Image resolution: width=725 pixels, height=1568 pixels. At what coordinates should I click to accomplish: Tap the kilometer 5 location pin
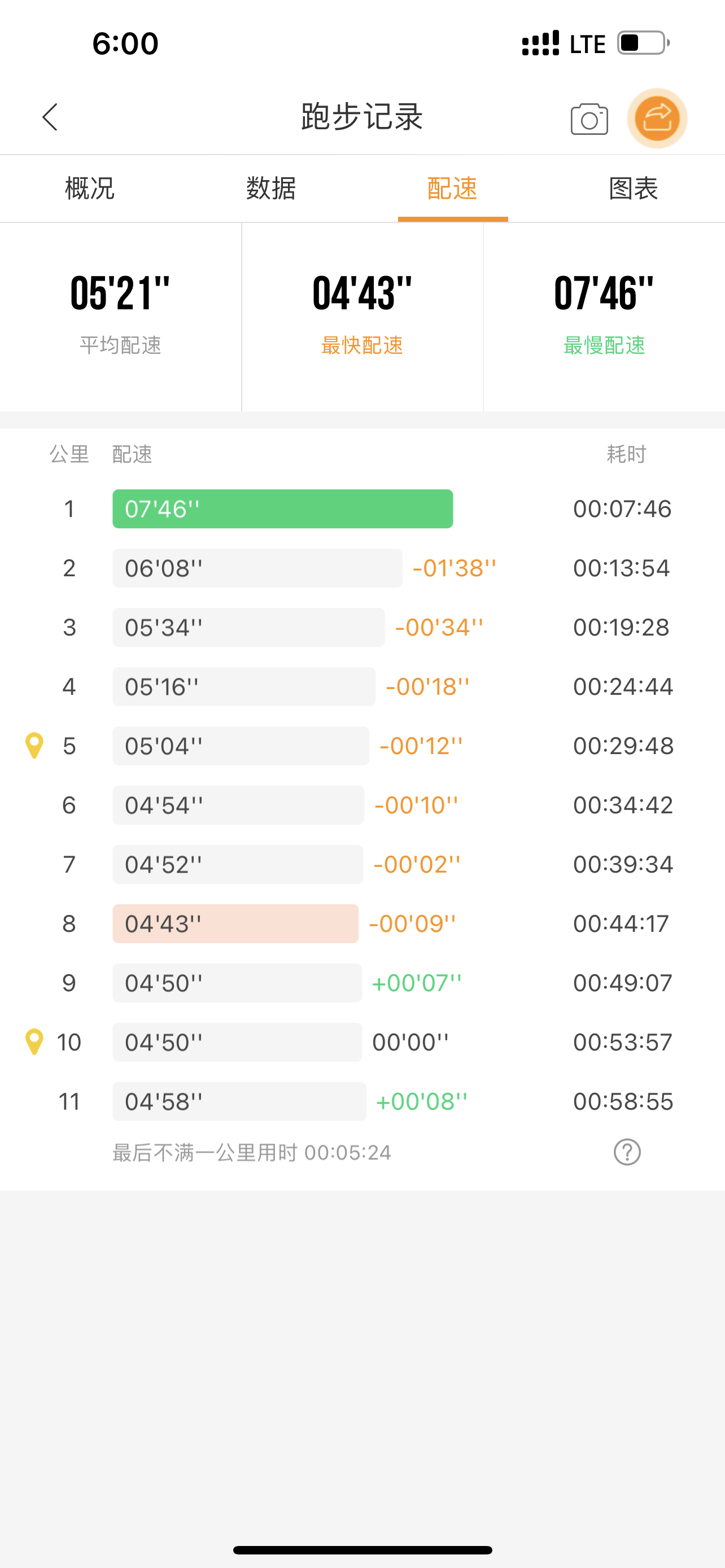coord(34,745)
